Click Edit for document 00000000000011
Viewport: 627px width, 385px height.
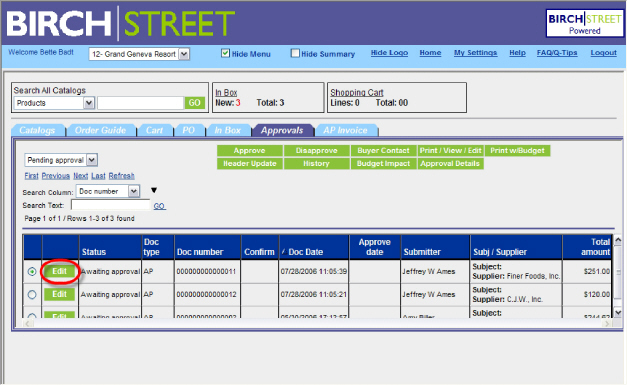pos(60,271)
